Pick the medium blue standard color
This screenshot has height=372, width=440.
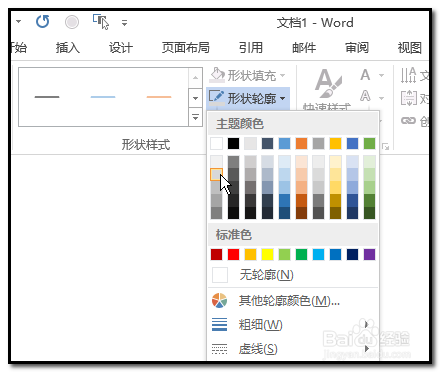click(335, 255)
